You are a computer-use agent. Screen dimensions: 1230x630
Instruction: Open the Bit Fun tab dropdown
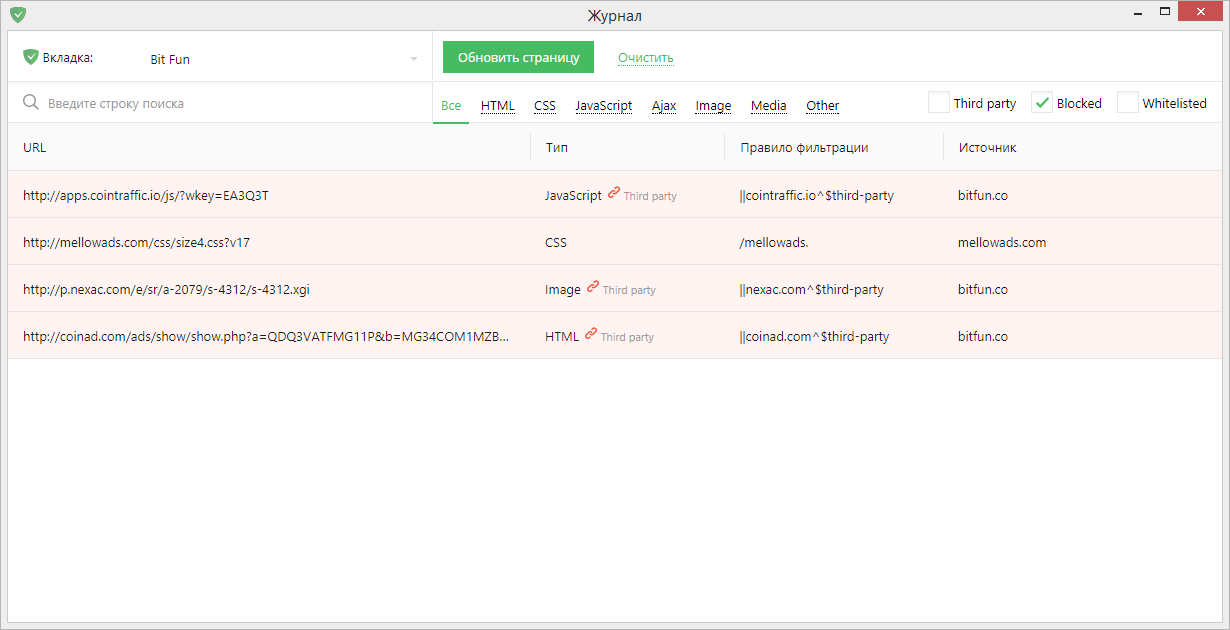pyautogui.click(x=283, y=59)
